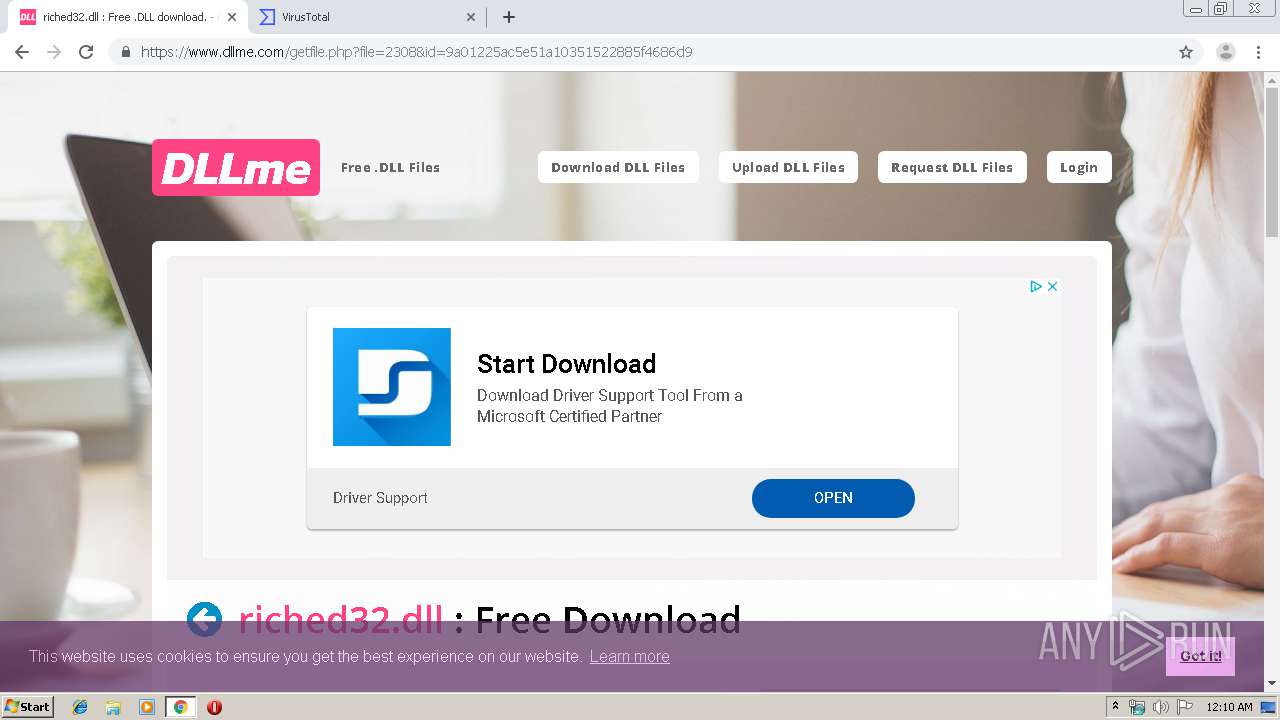The width and height of the screenshot is (1280, 720).
Task: Click the page scrollbar down arrow
Action: click(x=1272, y=684)
